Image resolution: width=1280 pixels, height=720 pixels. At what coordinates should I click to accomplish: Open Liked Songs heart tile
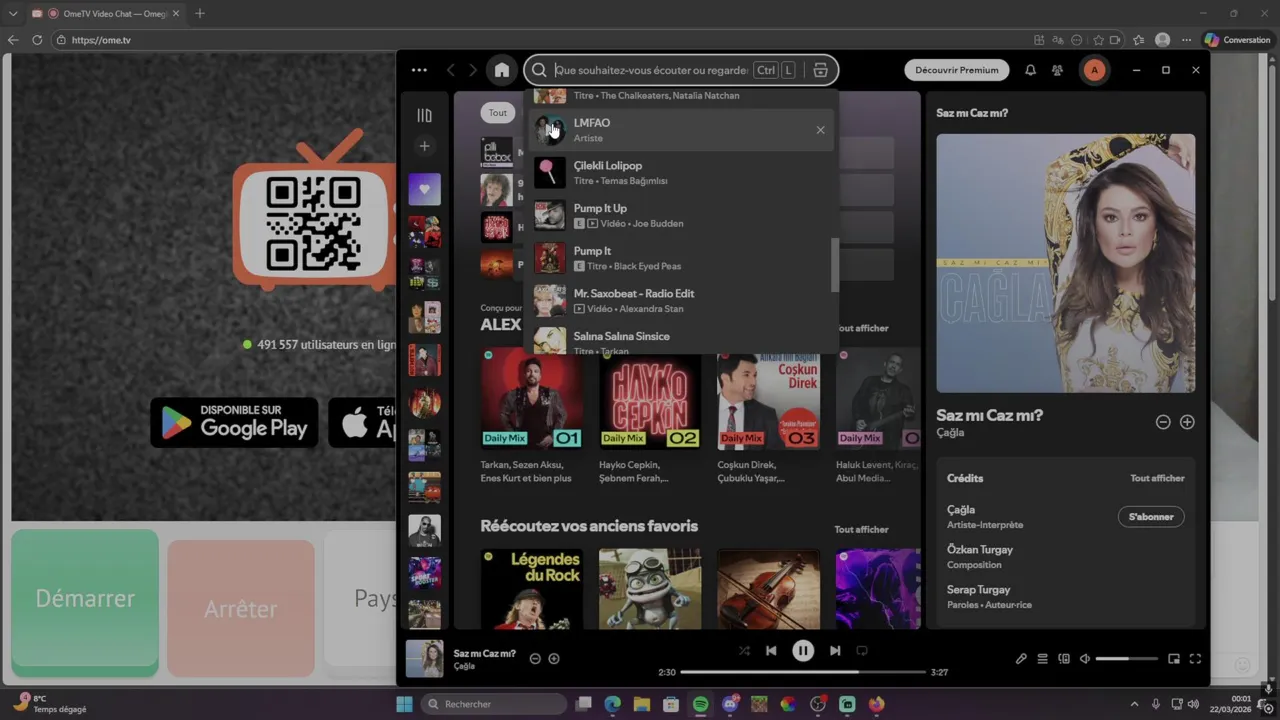[x=424, y=189]
